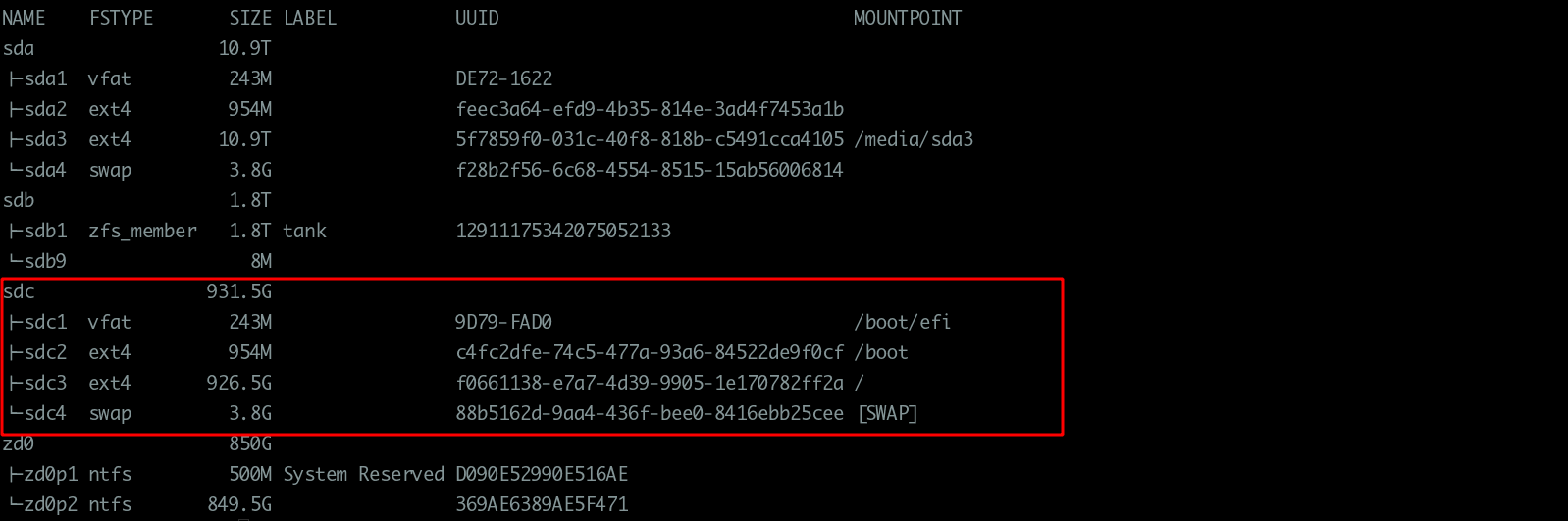The height and width of the screenshot is (521, 1568).
Task: Click the MOUNTPOINT column header
Action: tap(907, 18)
